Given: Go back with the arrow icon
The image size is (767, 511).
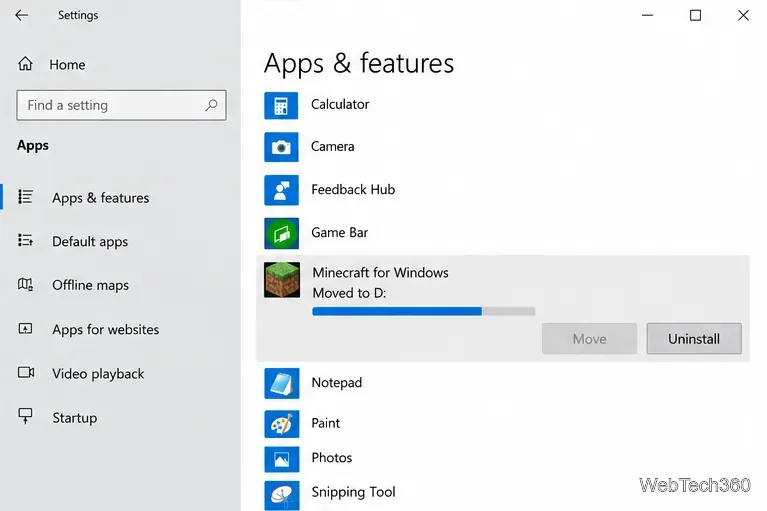Looking at the screenshot, I should [22, 15].
